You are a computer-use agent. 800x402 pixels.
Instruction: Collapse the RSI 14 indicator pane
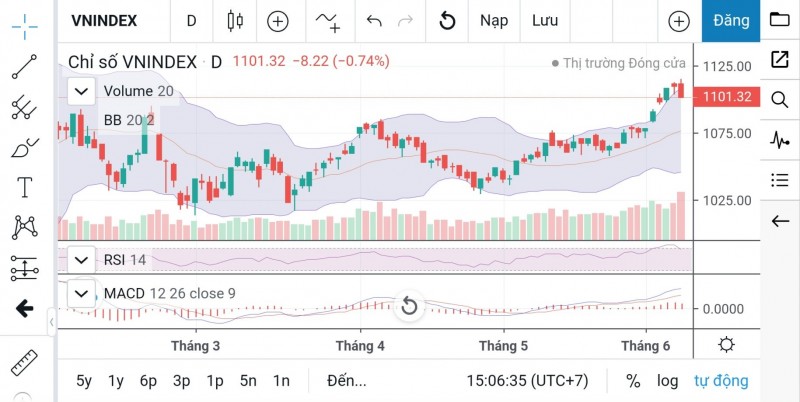(x=82, y=260)
